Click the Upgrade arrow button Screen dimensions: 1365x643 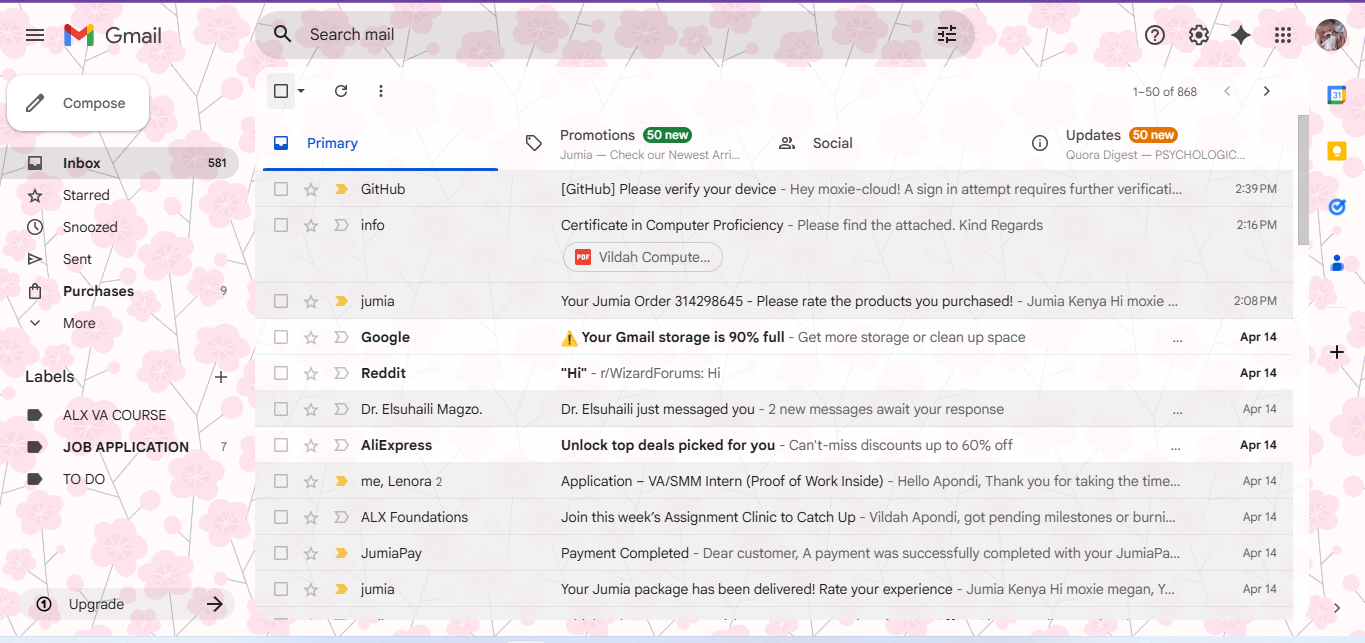214,604
